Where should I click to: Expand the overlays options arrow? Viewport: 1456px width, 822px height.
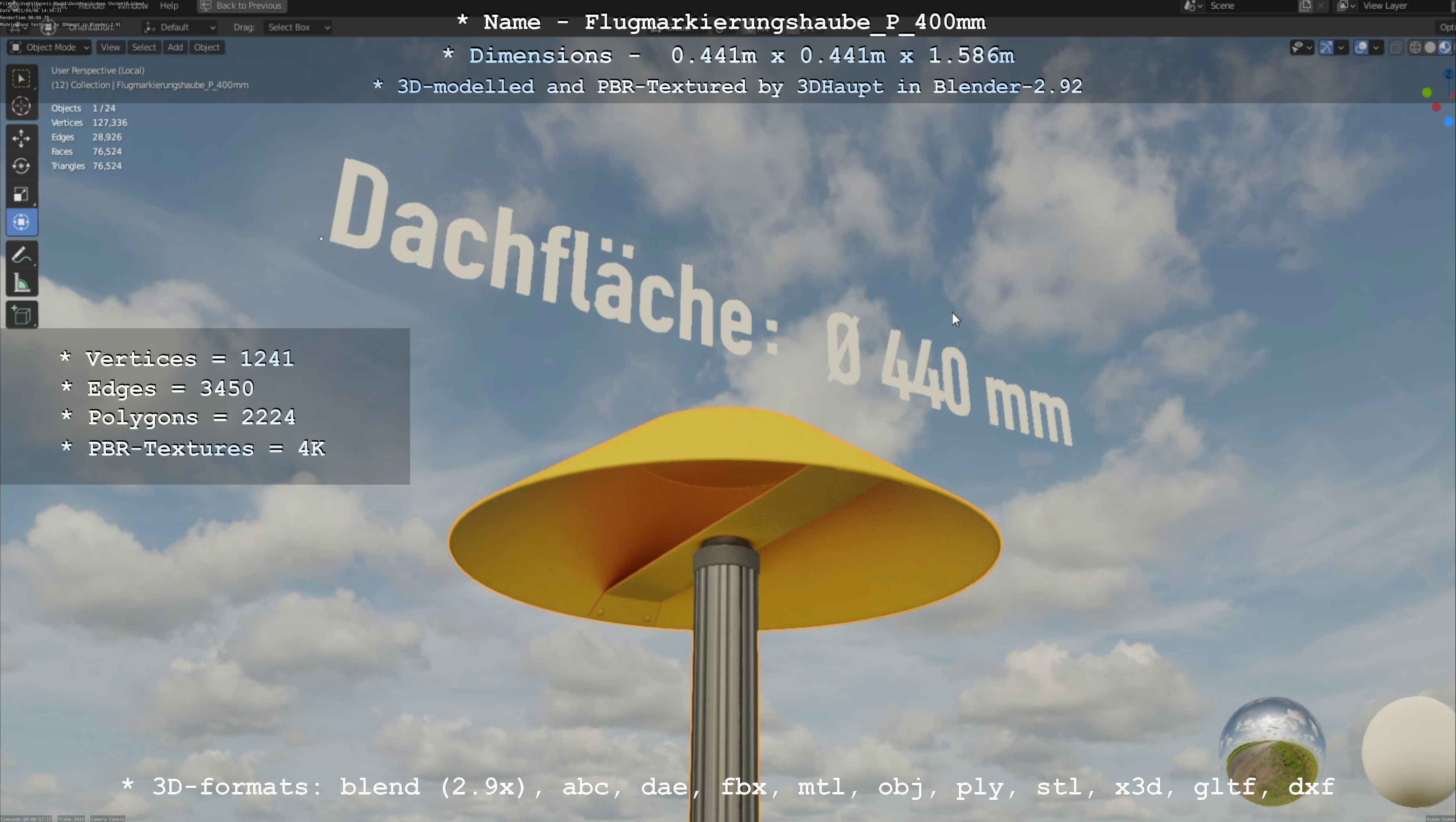1376,47
